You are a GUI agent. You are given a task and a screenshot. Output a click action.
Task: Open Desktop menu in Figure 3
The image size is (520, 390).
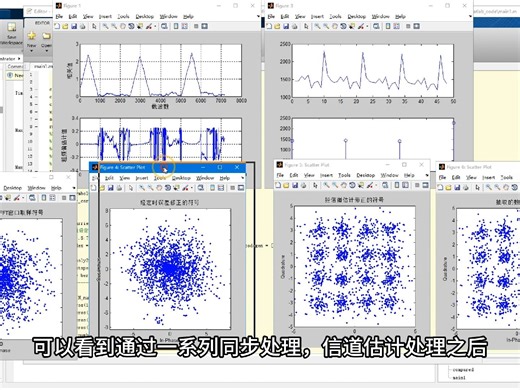point(356,16)
